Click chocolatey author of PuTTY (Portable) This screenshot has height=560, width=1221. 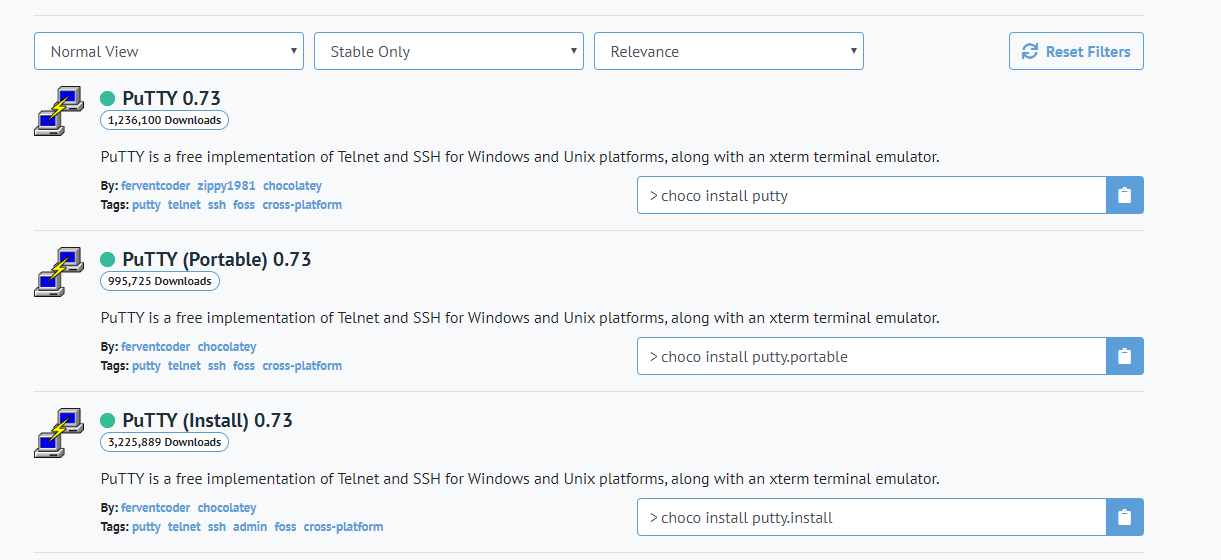pos(227,347)
